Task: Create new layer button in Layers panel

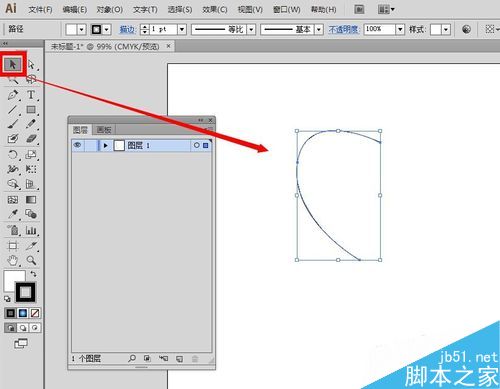Action: coord(180,359)
